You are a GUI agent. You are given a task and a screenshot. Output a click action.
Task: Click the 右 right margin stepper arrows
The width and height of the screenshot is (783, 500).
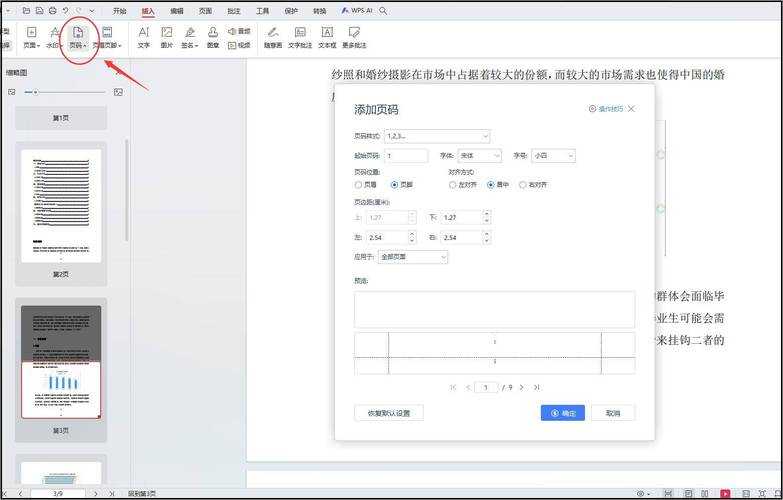click(487, 237)
